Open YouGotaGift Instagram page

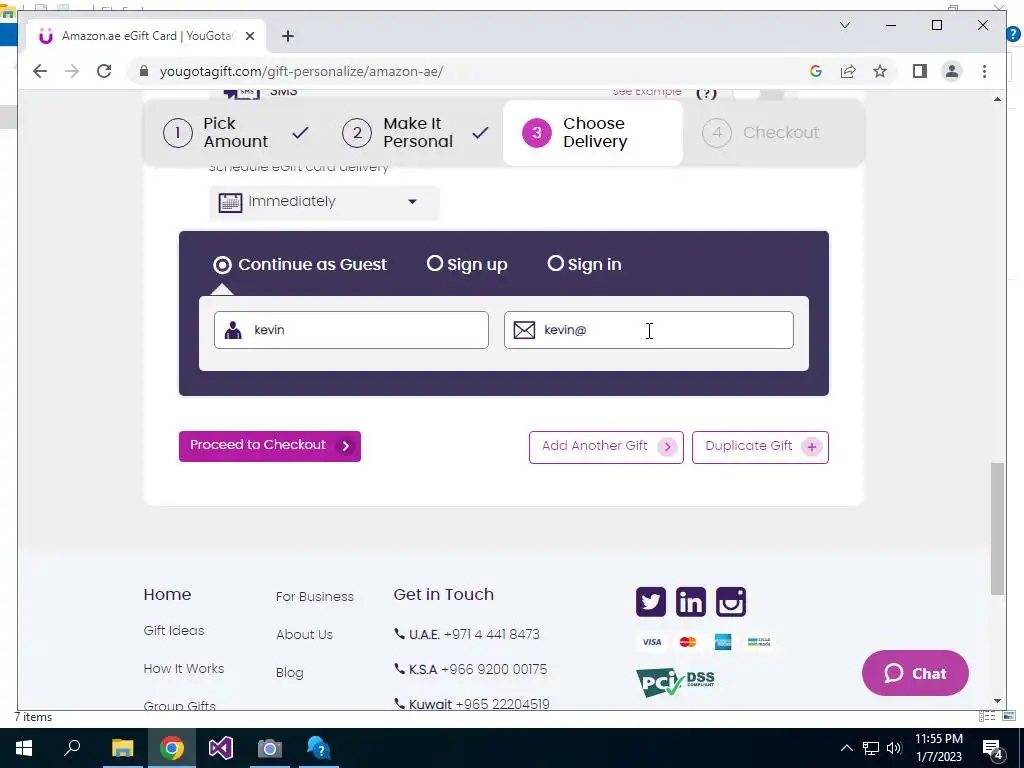point(731,601)
